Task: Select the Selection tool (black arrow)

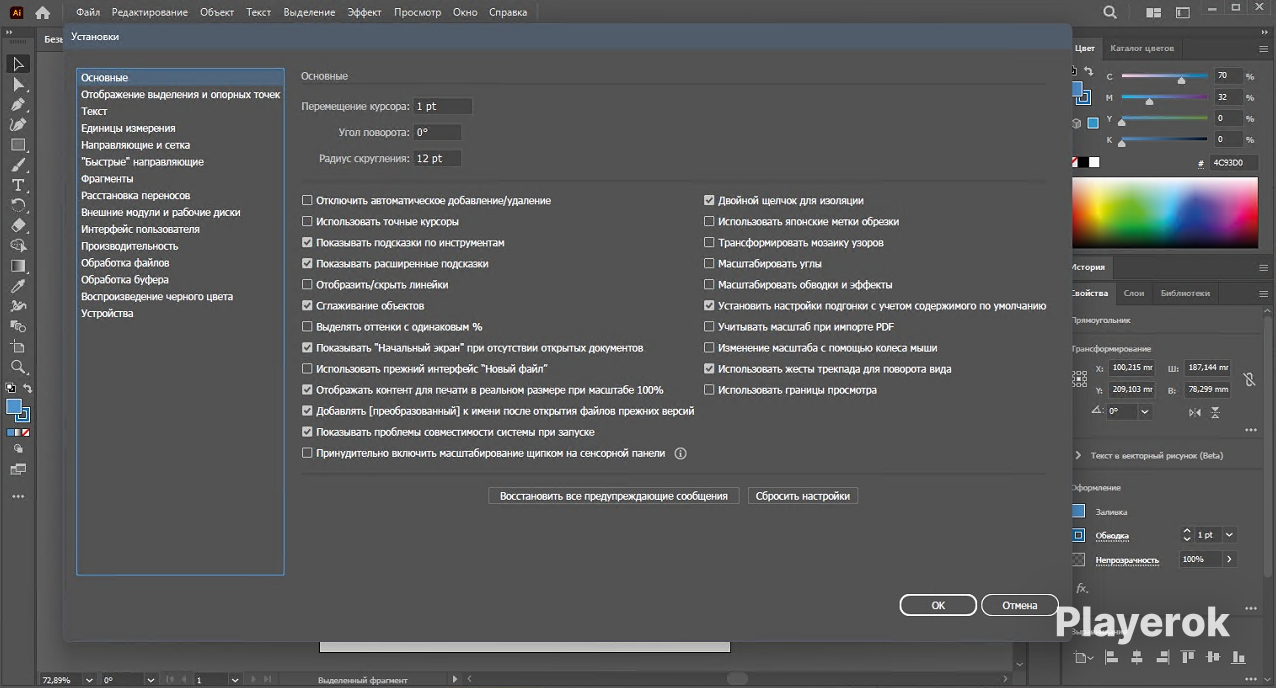Action: click(18, 64)
